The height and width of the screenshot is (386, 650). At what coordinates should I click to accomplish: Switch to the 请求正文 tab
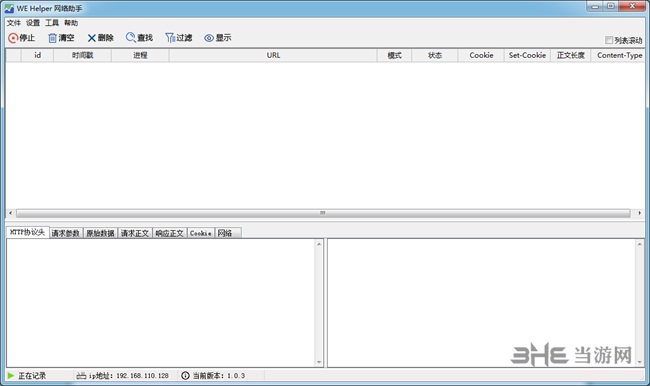tap(135, 233)
